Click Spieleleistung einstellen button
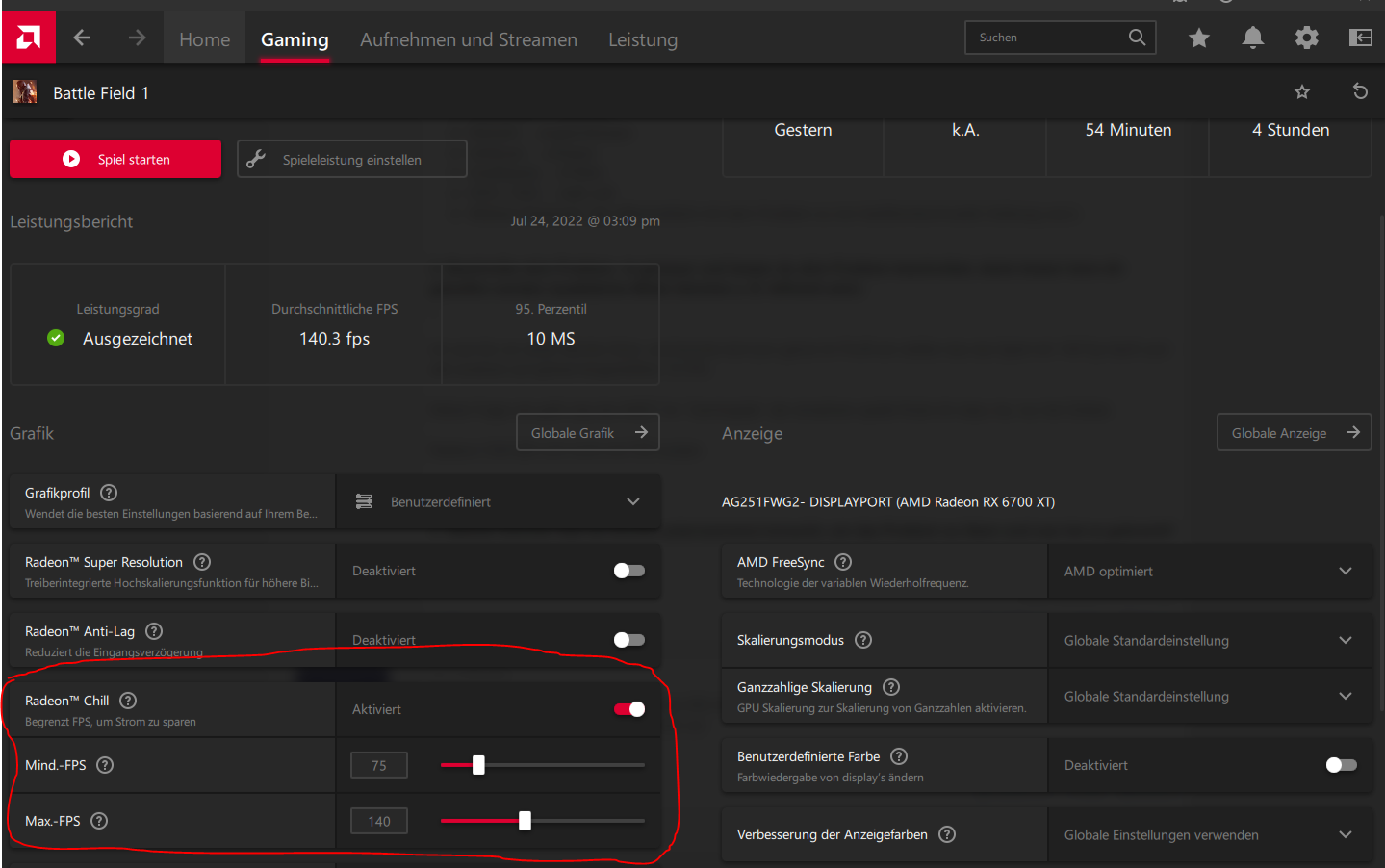Image resolution: width=1385 pixels, height=868 pixels. (x=352, y=159)
